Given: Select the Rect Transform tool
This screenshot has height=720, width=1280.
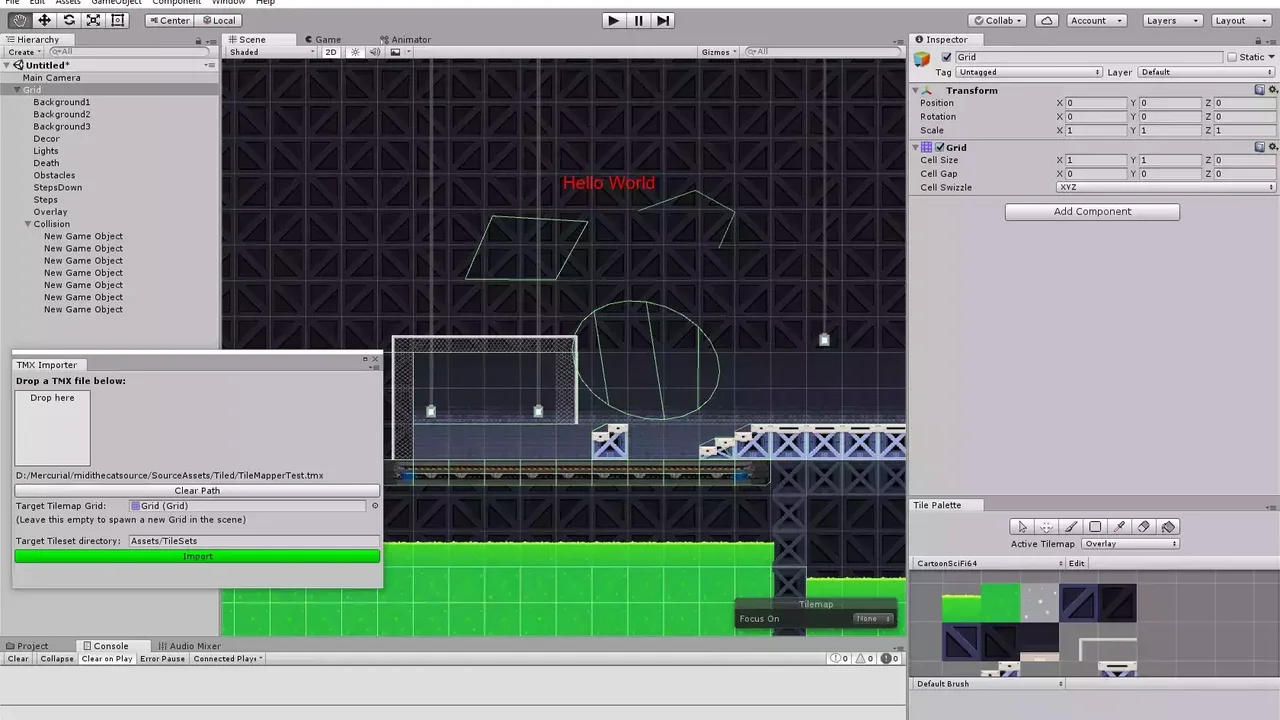Looking at the screenshot, I should pyautogui.click(x=117, y=20).
